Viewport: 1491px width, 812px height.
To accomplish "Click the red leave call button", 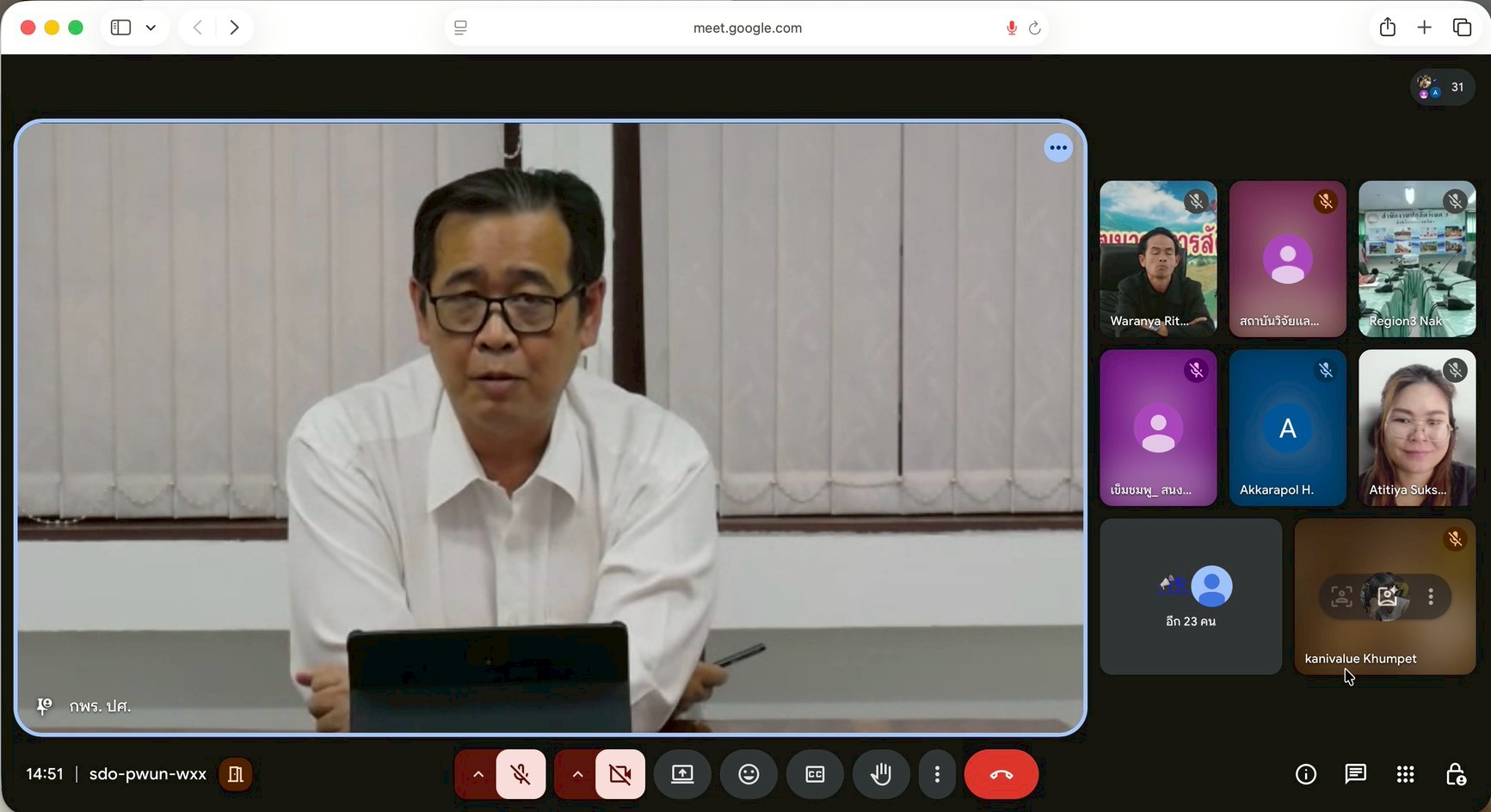I will [1001, 774].
